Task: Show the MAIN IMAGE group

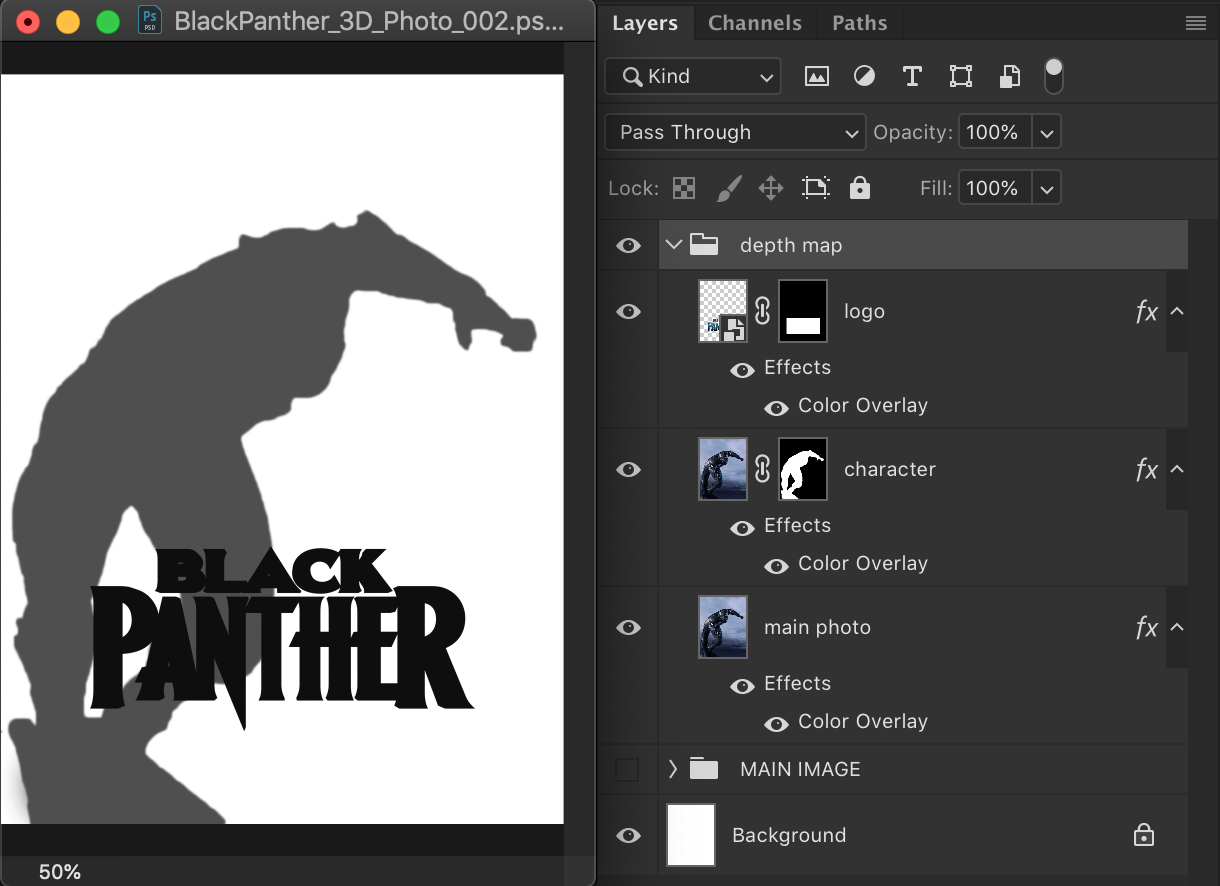Action: [627, 769]
